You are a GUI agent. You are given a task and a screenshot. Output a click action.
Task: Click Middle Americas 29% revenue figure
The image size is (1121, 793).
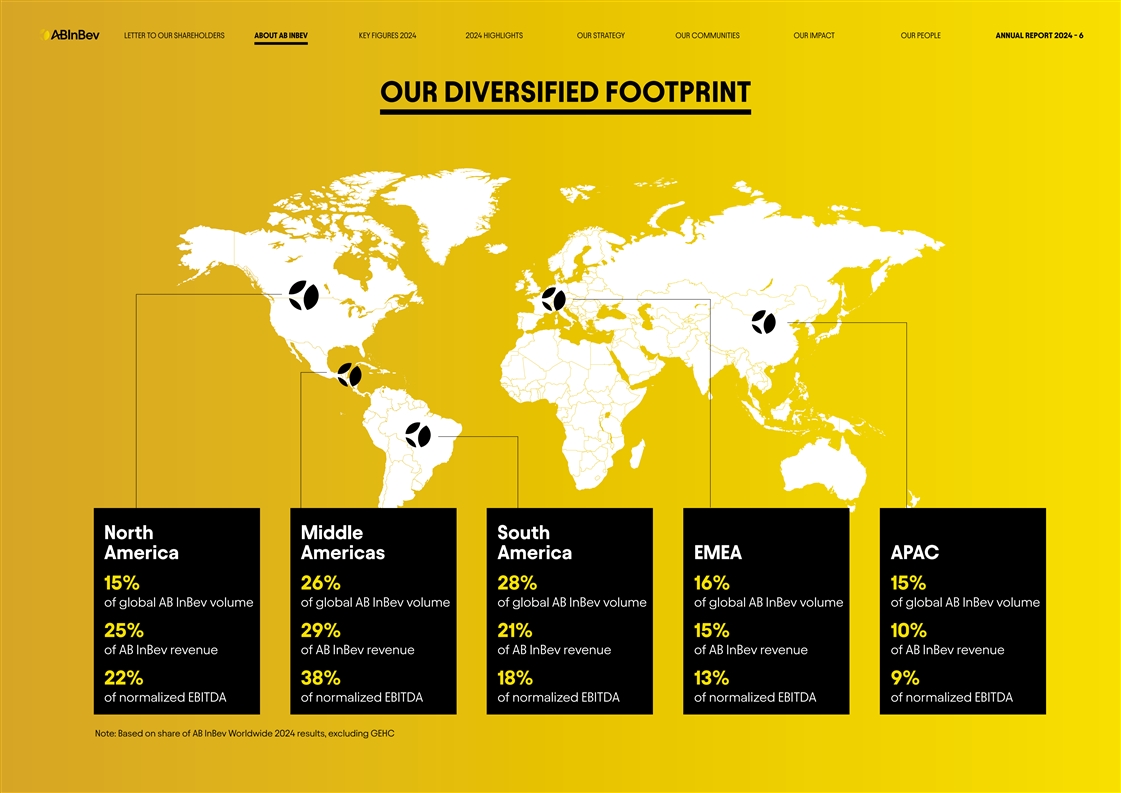tap(320, 631)
